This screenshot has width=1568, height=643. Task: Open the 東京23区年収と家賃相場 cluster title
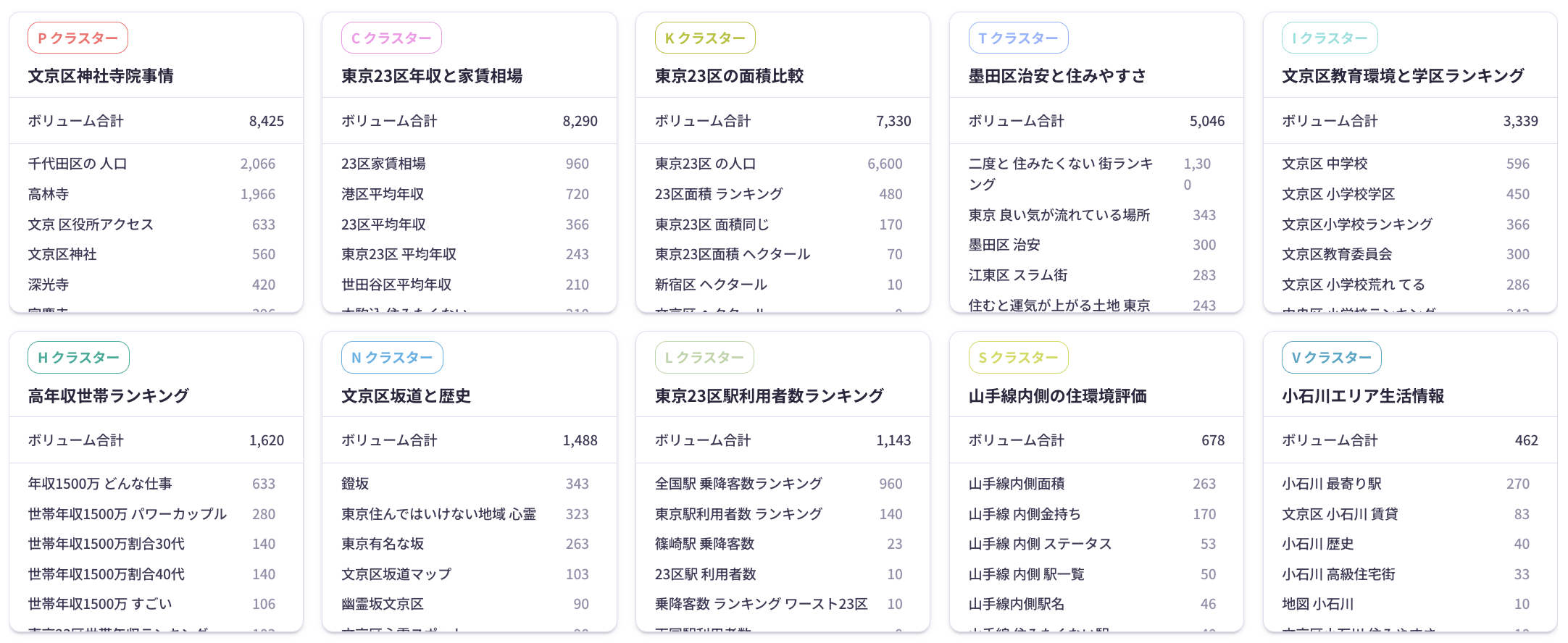point(432,76)
